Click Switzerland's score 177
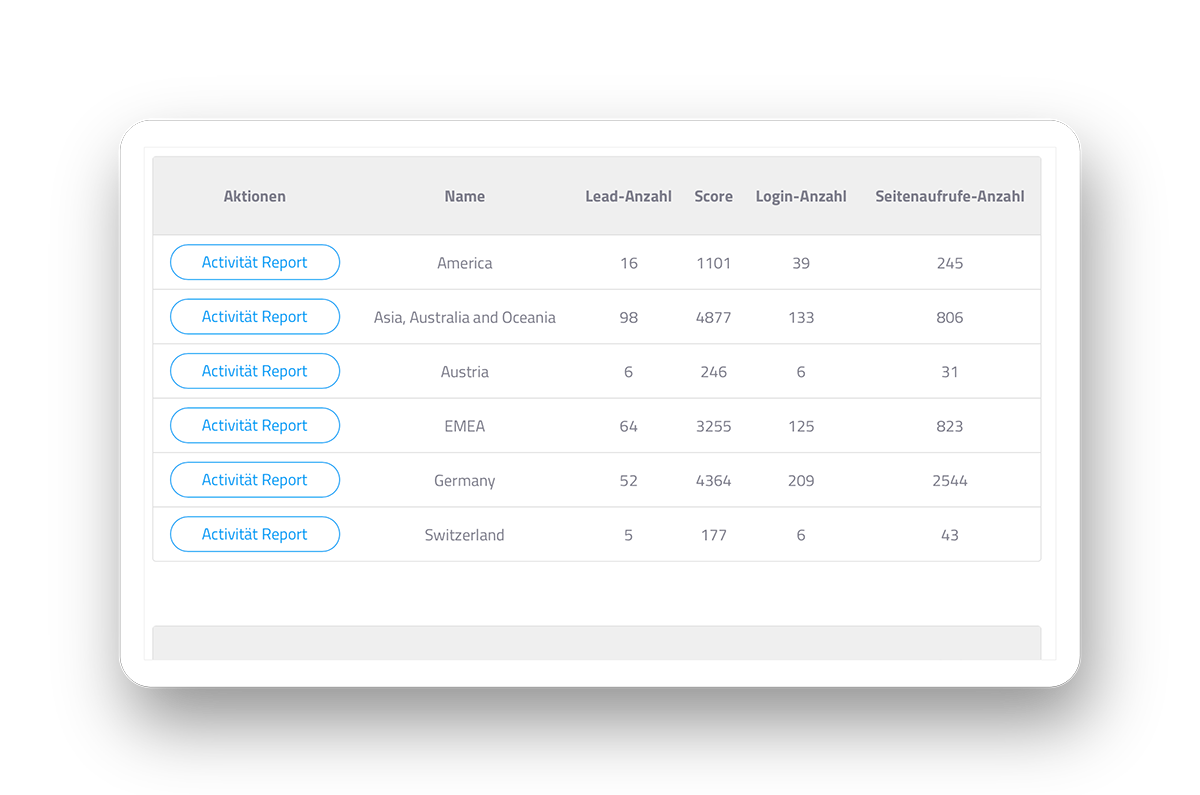This screenshot has height=795, width=1200. tap(714, 535)
